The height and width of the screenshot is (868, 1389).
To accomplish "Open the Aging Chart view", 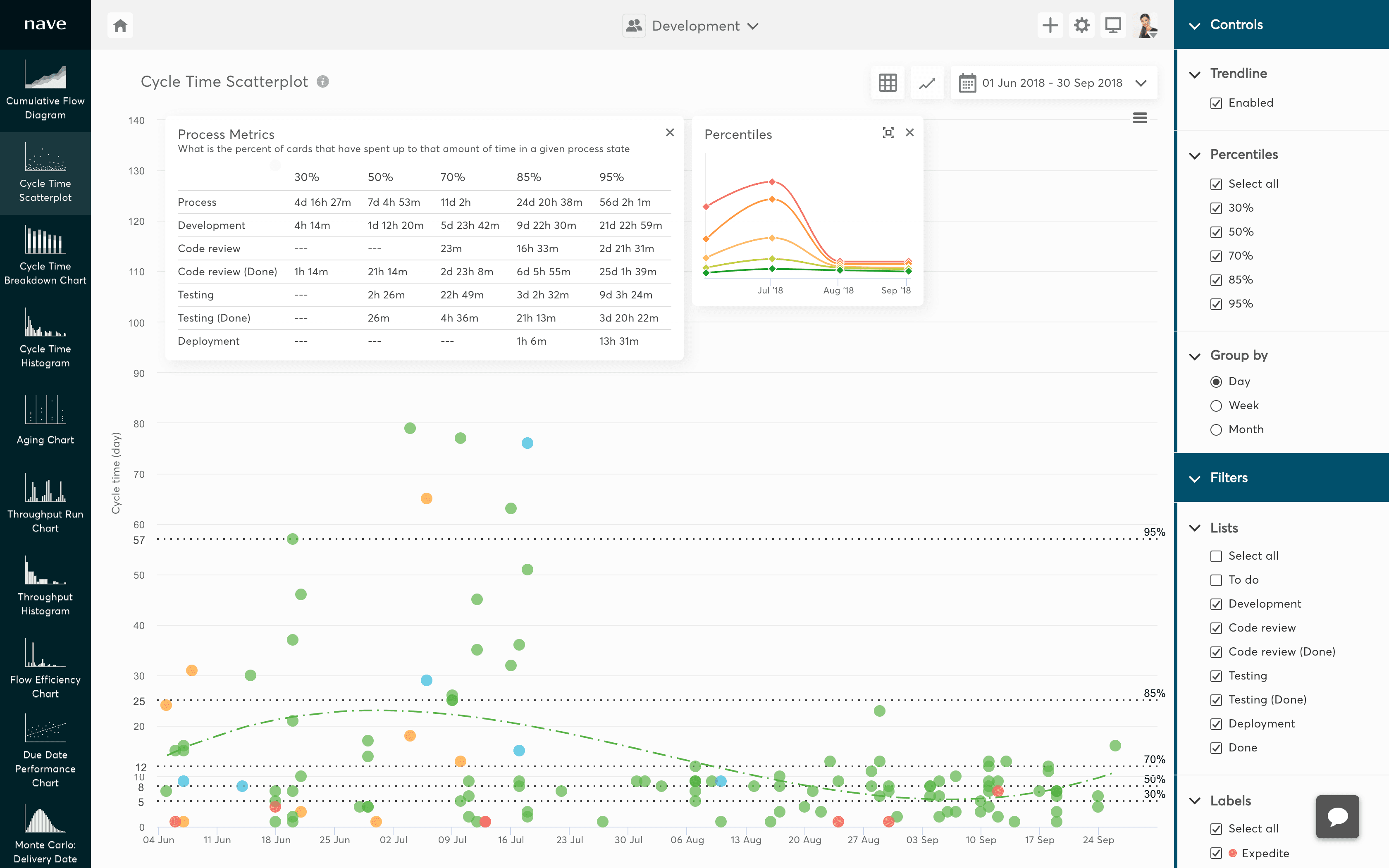I will click(45, 416).
